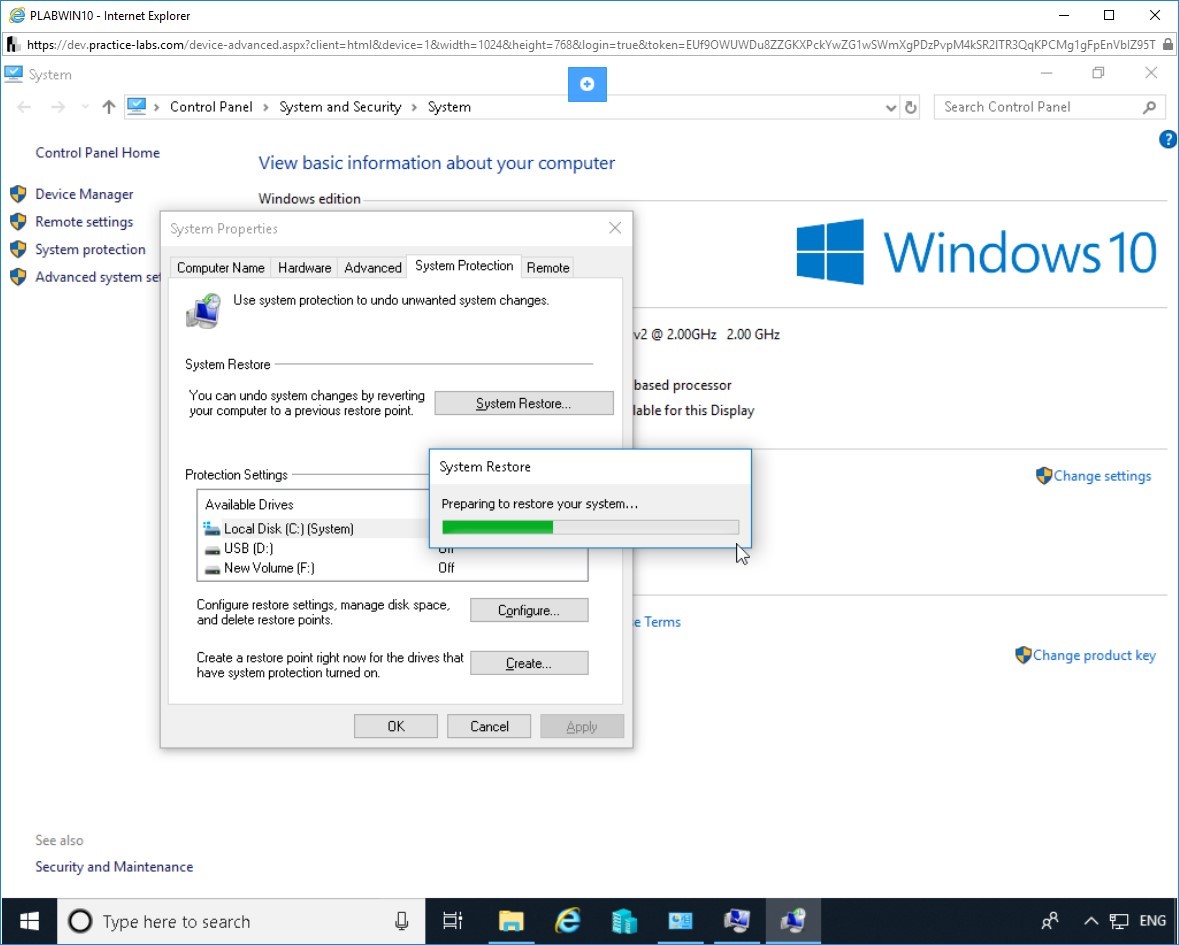This screenshot has width=1179, height=945.
Task: Click OK in System Properties
Action: tap(396, 726)
